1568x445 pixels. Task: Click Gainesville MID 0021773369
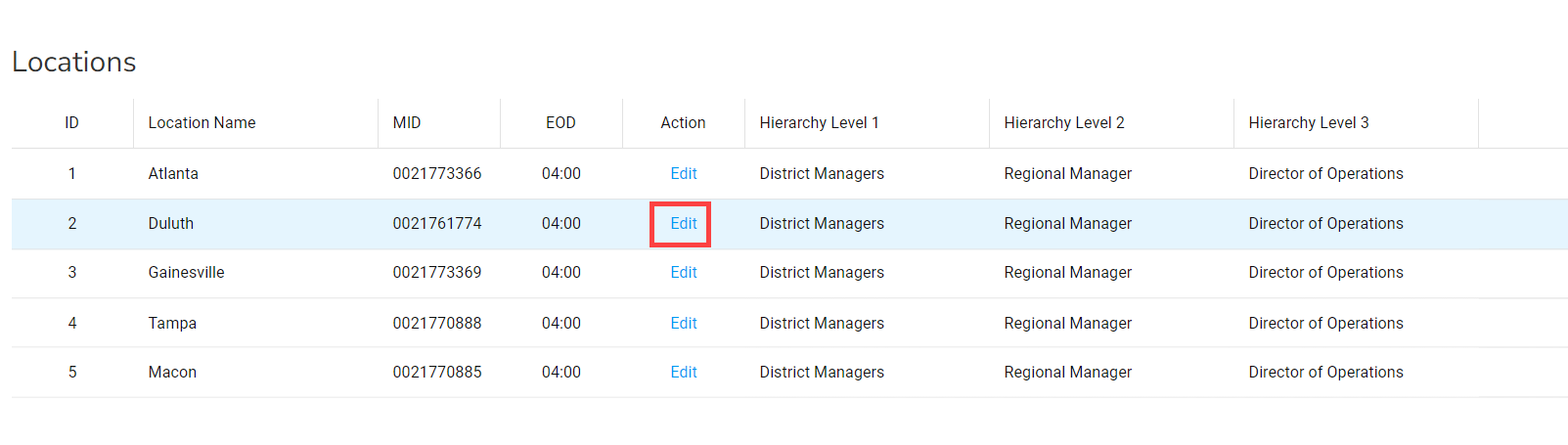(437, 273)
